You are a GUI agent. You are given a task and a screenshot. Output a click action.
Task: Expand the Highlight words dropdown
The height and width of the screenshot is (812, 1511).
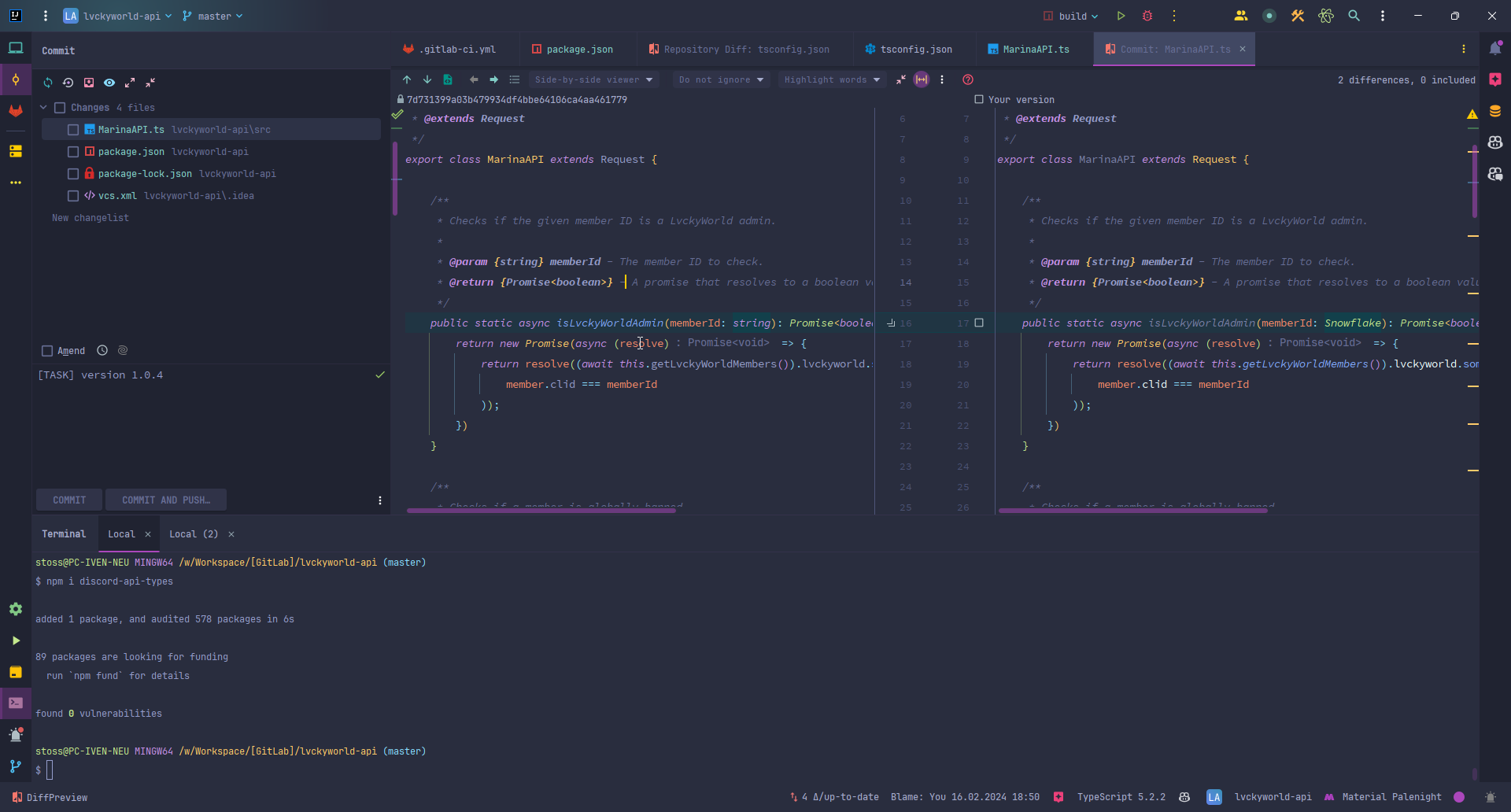point(832,79)
